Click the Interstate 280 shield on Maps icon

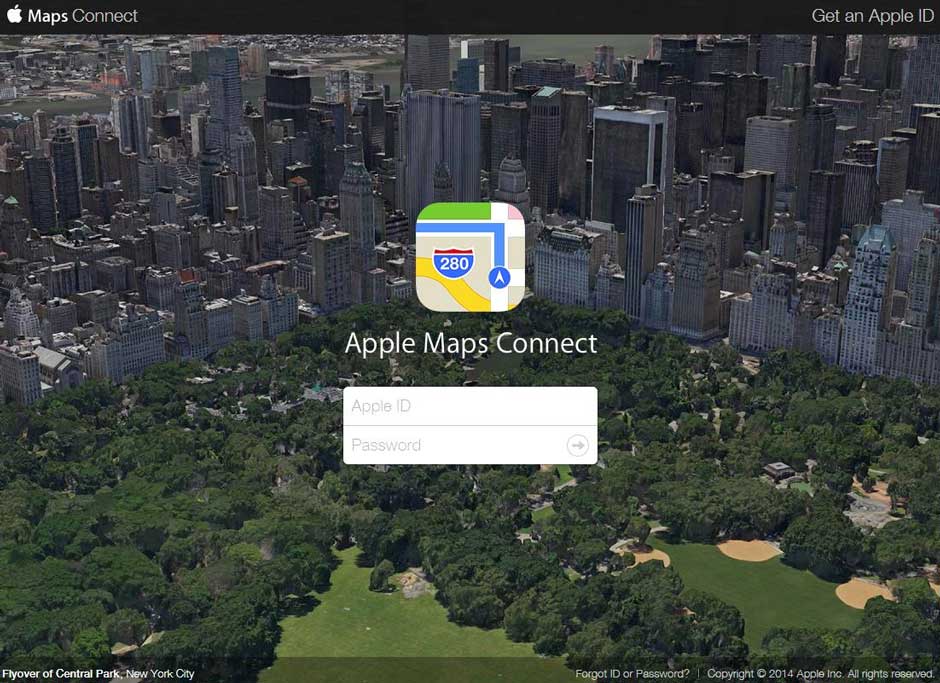454,264
